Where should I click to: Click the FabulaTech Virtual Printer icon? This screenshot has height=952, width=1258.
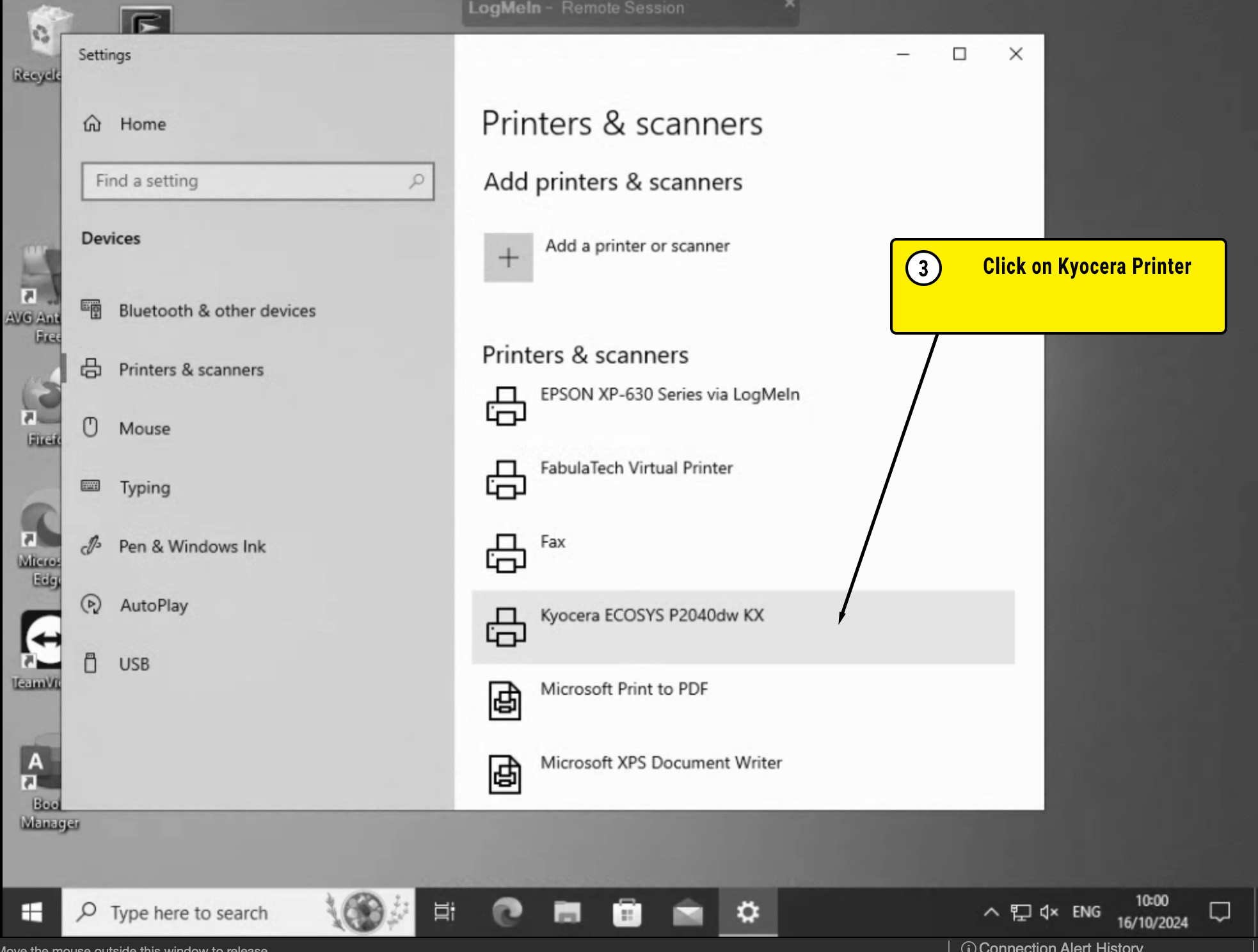pos(506,480)
